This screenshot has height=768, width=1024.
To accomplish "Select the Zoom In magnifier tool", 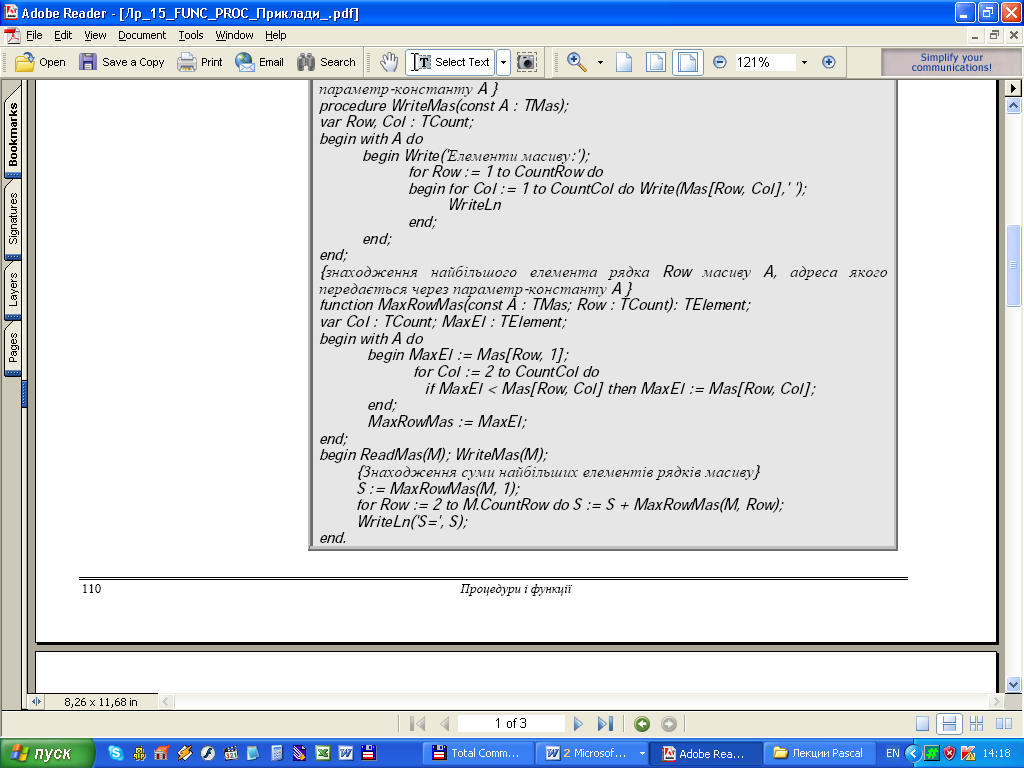I will click(576, 62).
